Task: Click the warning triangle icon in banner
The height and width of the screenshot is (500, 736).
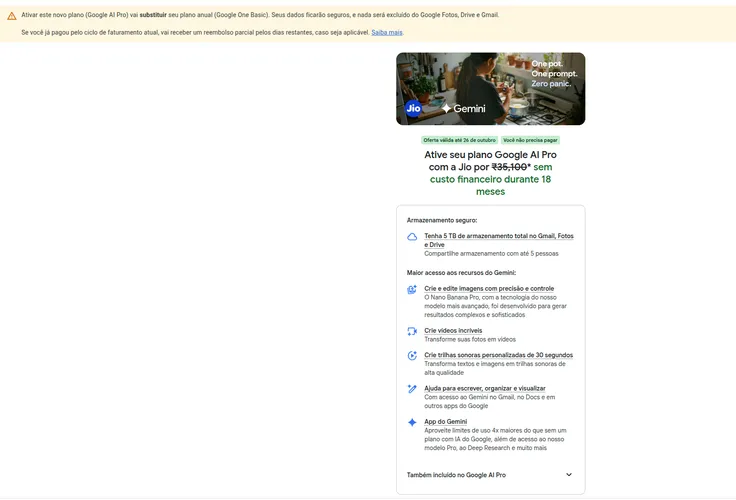Action: coord(12,16)
